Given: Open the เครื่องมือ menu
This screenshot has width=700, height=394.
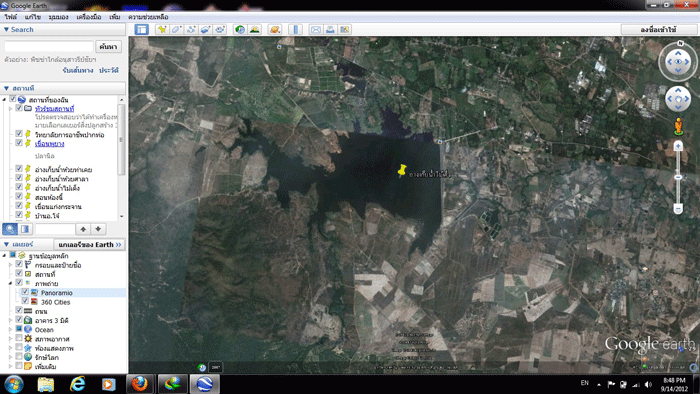Looking at the screenshot, I should 88,17.
